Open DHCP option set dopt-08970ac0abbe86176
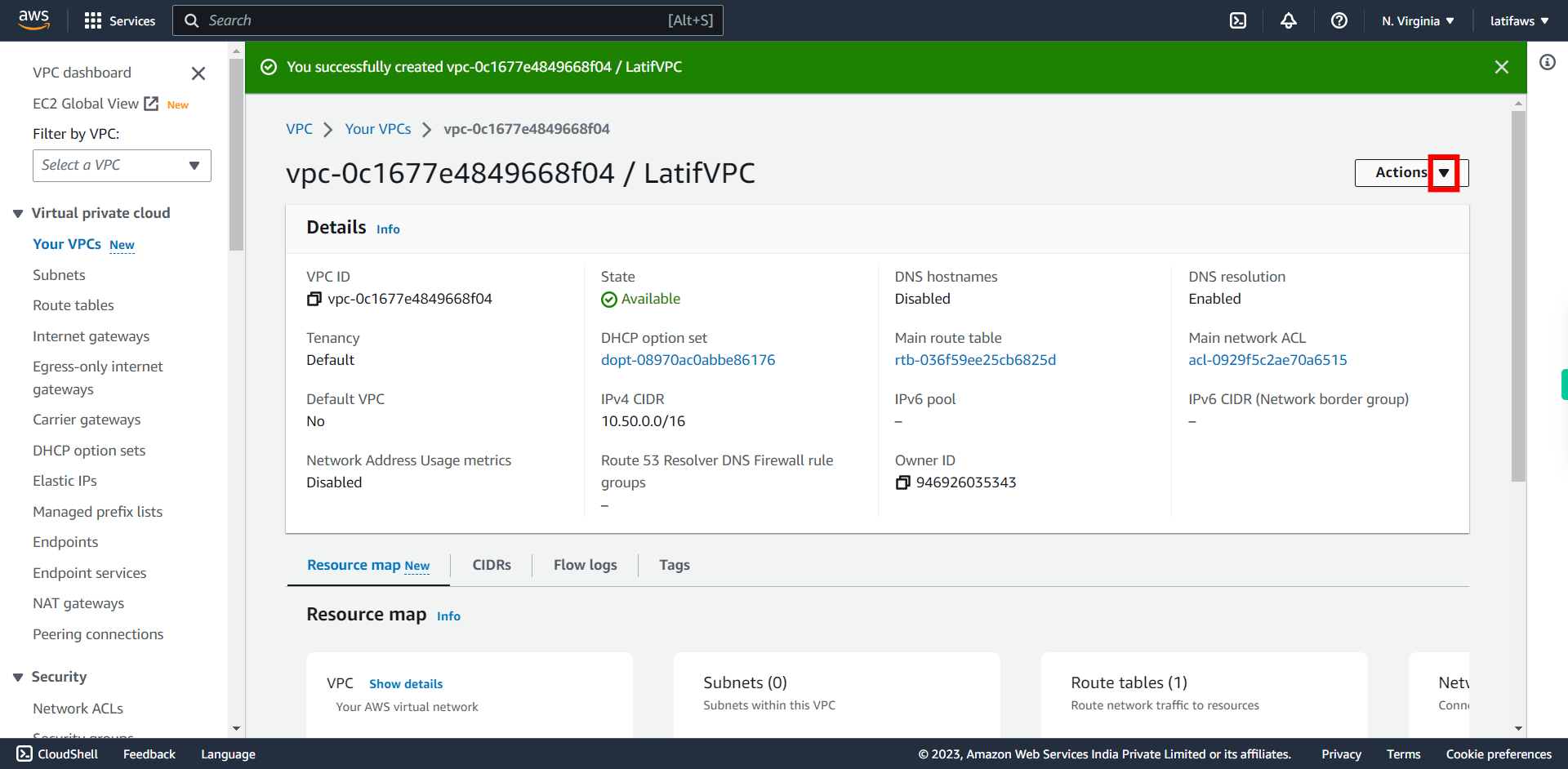 688,360
